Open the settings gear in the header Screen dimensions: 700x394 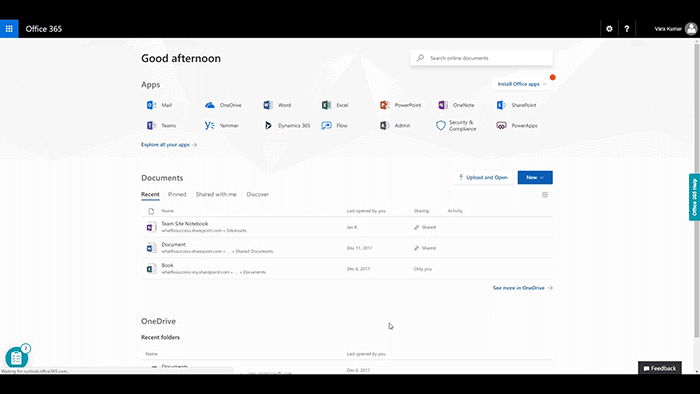point(609,29)
